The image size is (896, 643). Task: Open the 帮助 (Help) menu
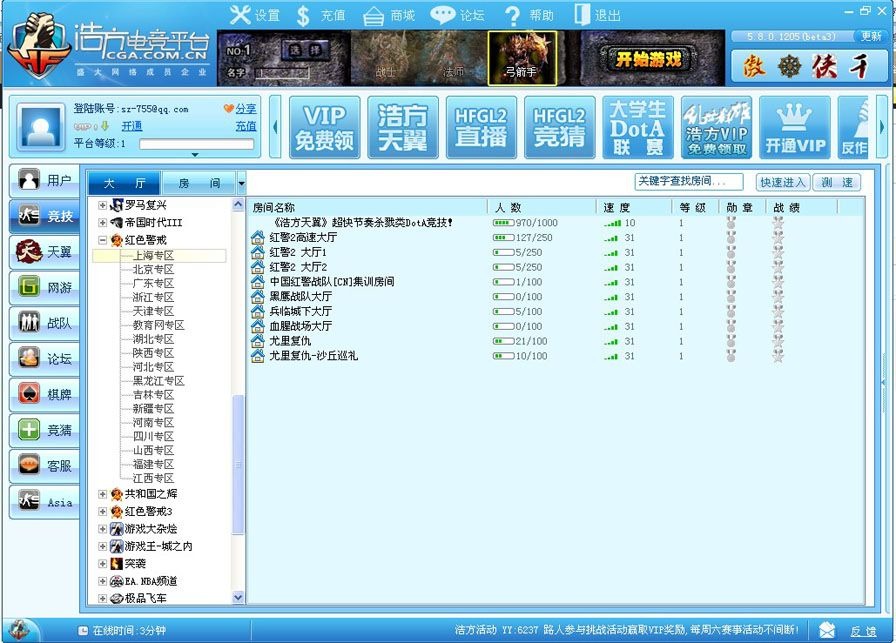point(527,16)
